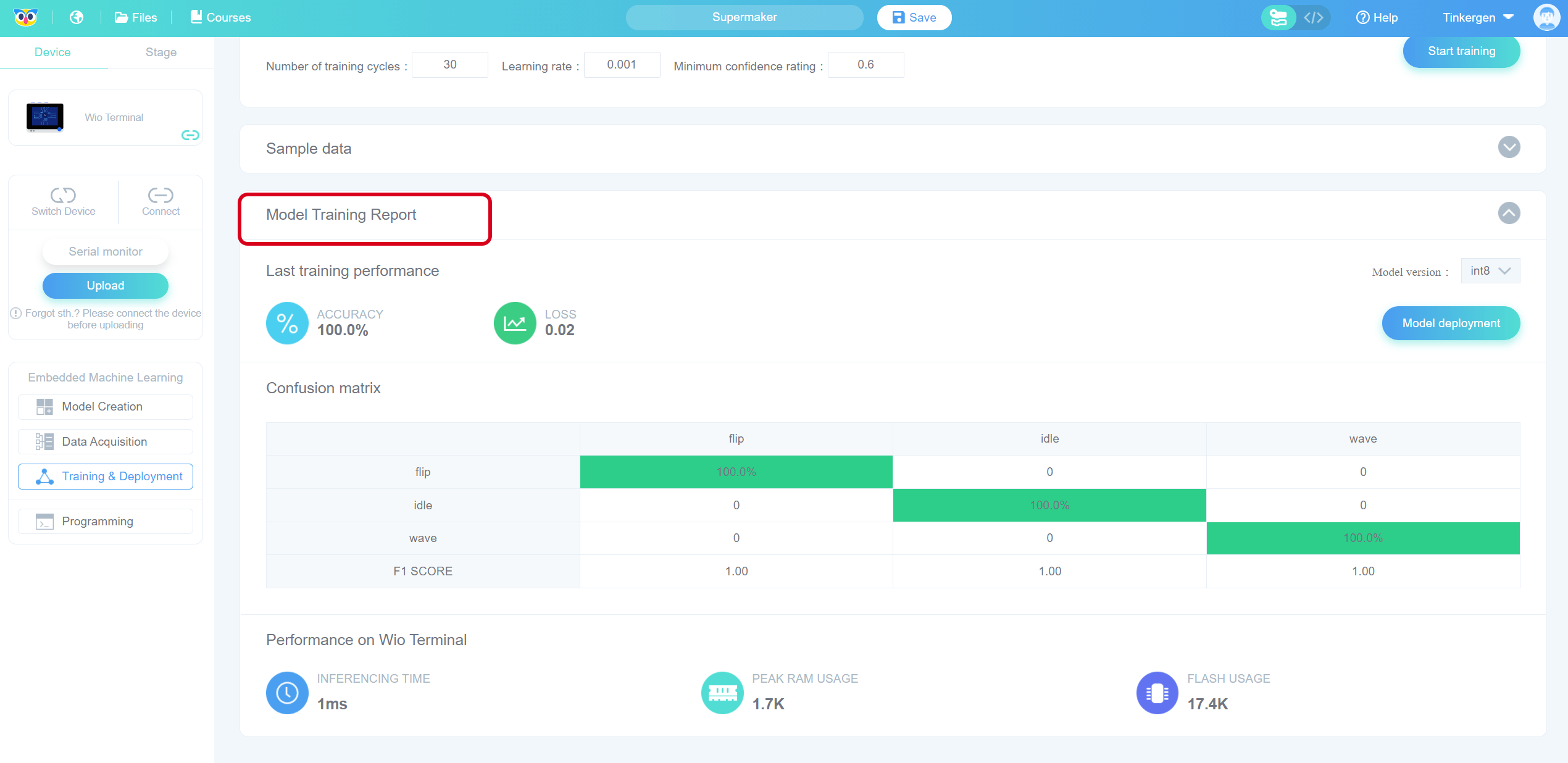Open Model Creation section
1568x763 pixels.
[x=106, y=407]
